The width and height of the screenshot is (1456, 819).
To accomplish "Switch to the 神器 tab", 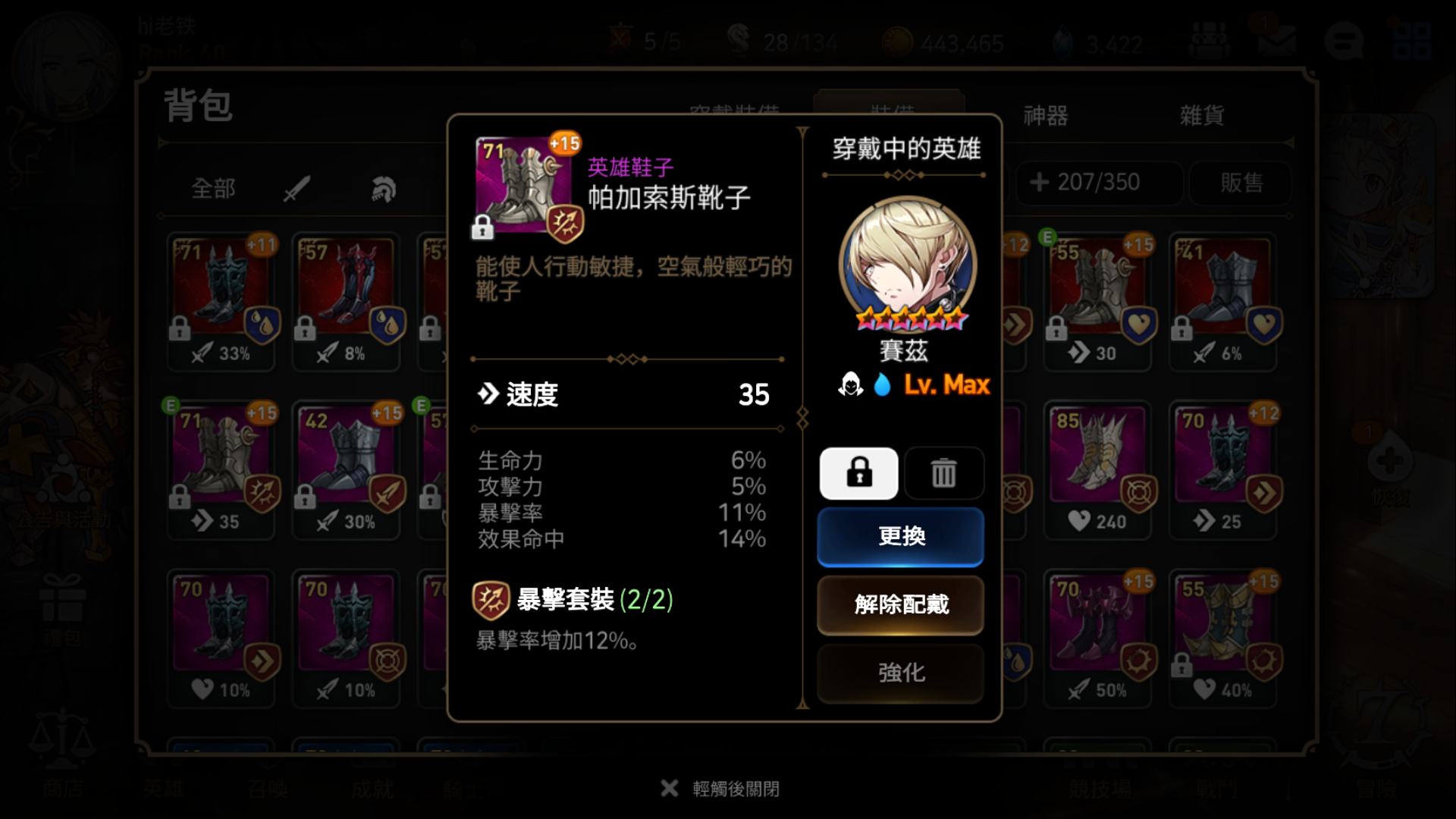I will point(1046,115).
